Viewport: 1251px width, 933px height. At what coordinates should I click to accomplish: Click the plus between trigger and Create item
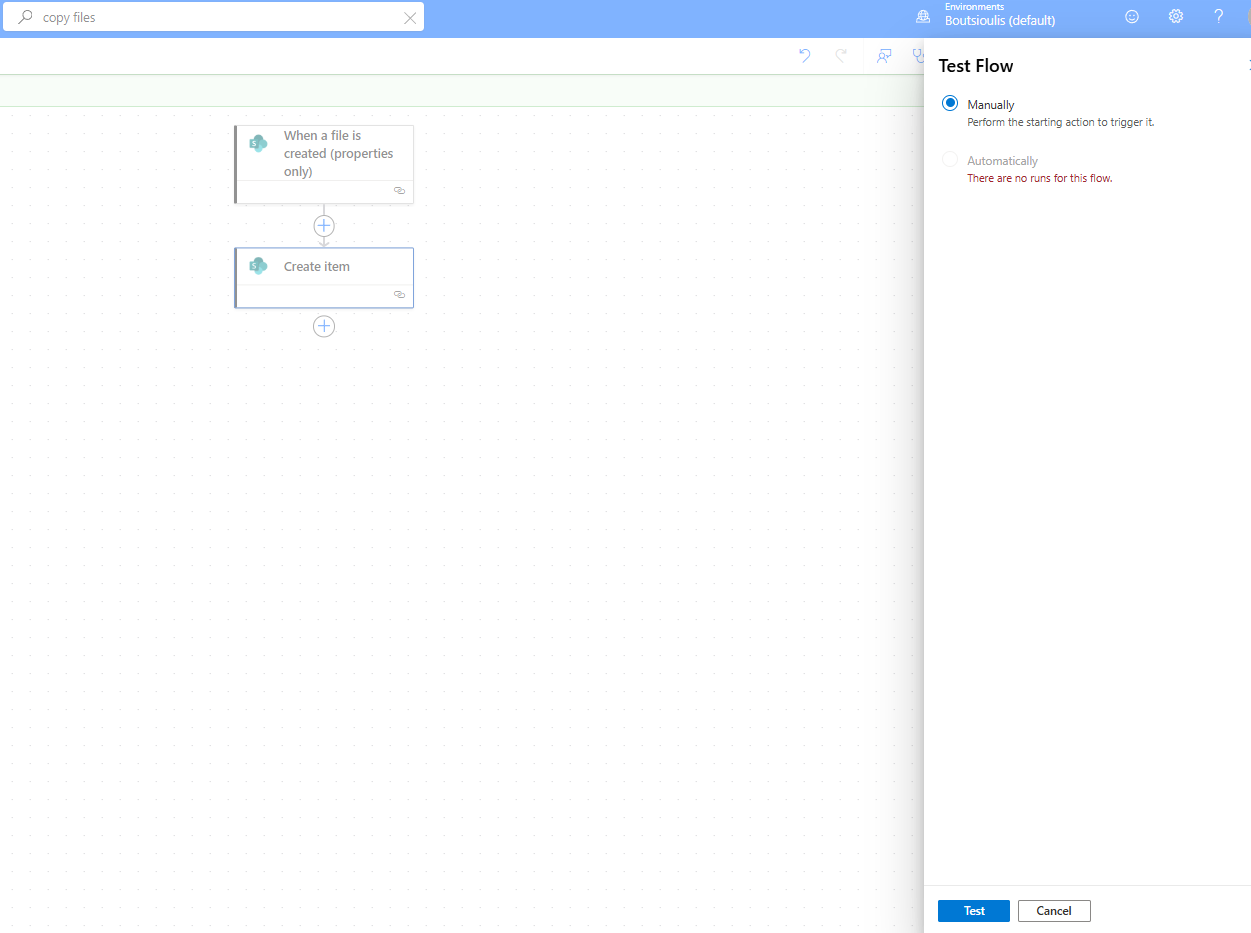(324, 226)
